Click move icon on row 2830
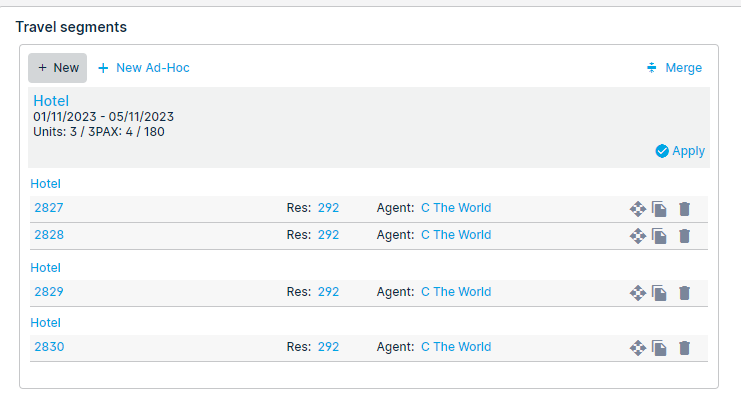 638,348
